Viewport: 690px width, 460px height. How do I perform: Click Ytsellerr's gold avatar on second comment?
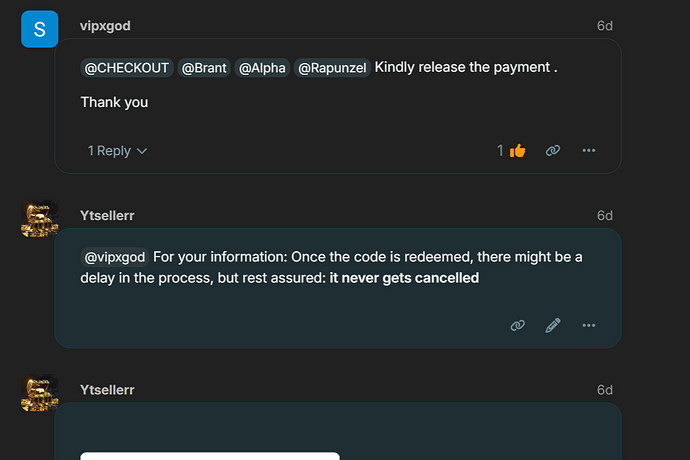pyautogui.click(x=40, y=219)
